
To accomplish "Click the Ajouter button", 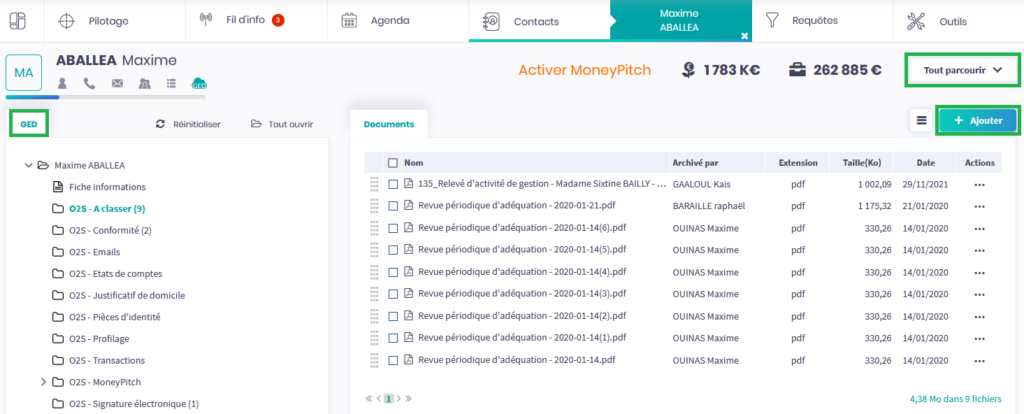I will (x=977, y=121).
